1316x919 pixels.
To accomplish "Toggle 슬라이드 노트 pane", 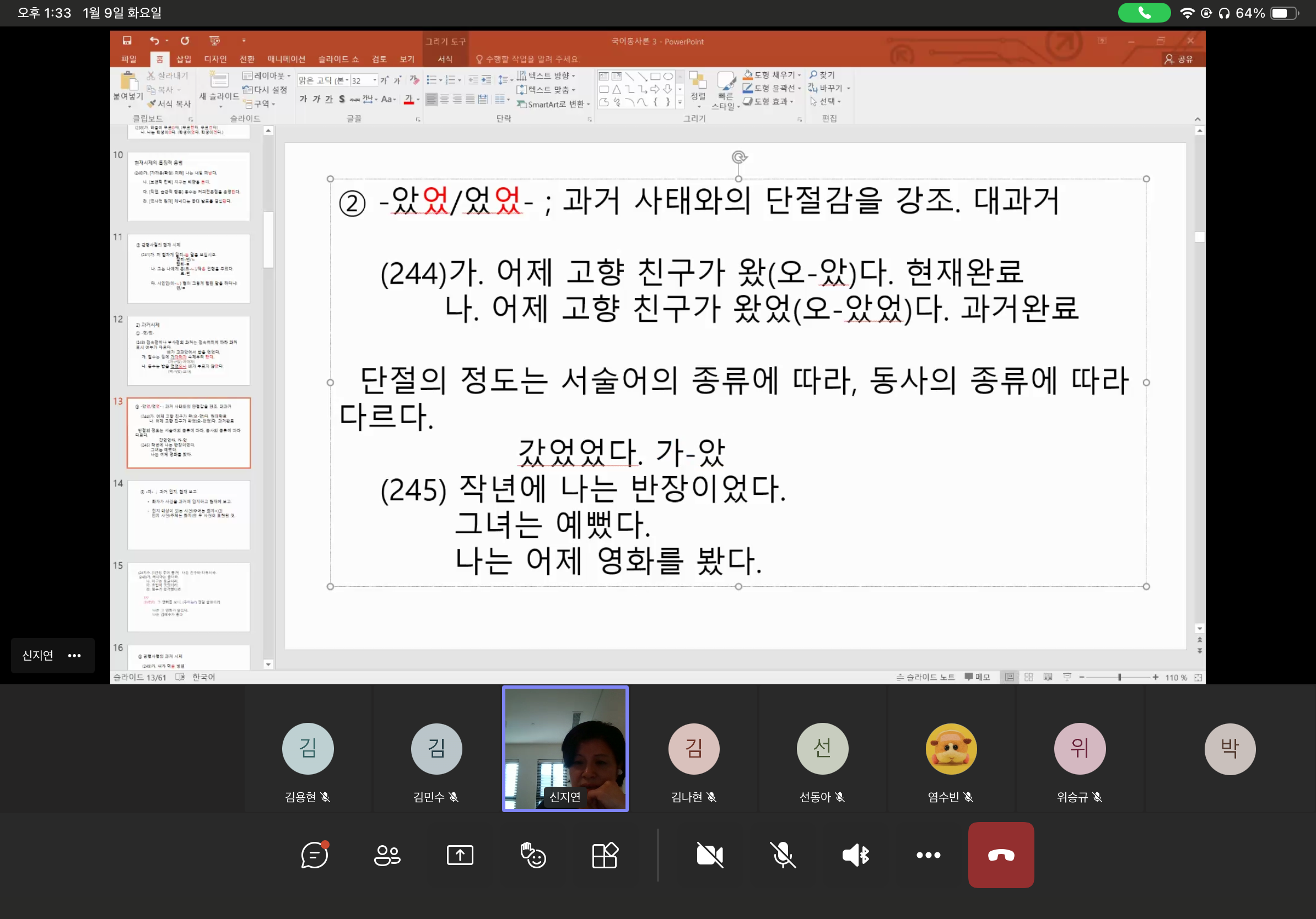I will 925,677.
